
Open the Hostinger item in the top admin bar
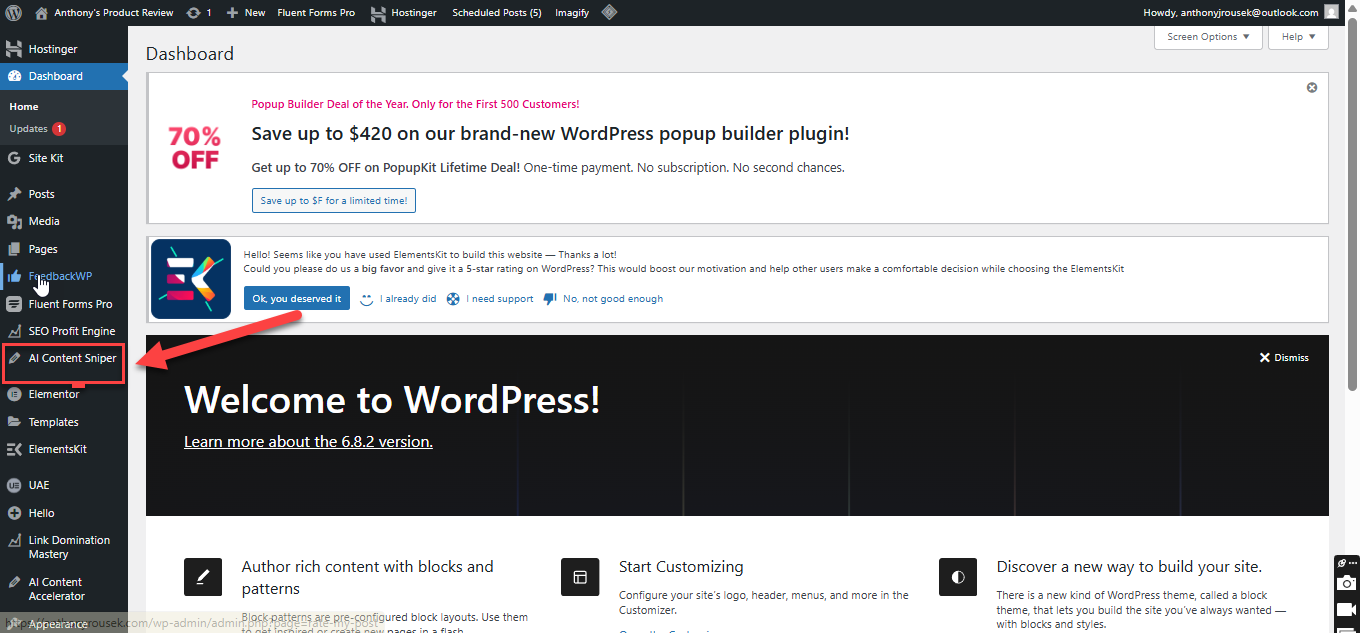404,13
